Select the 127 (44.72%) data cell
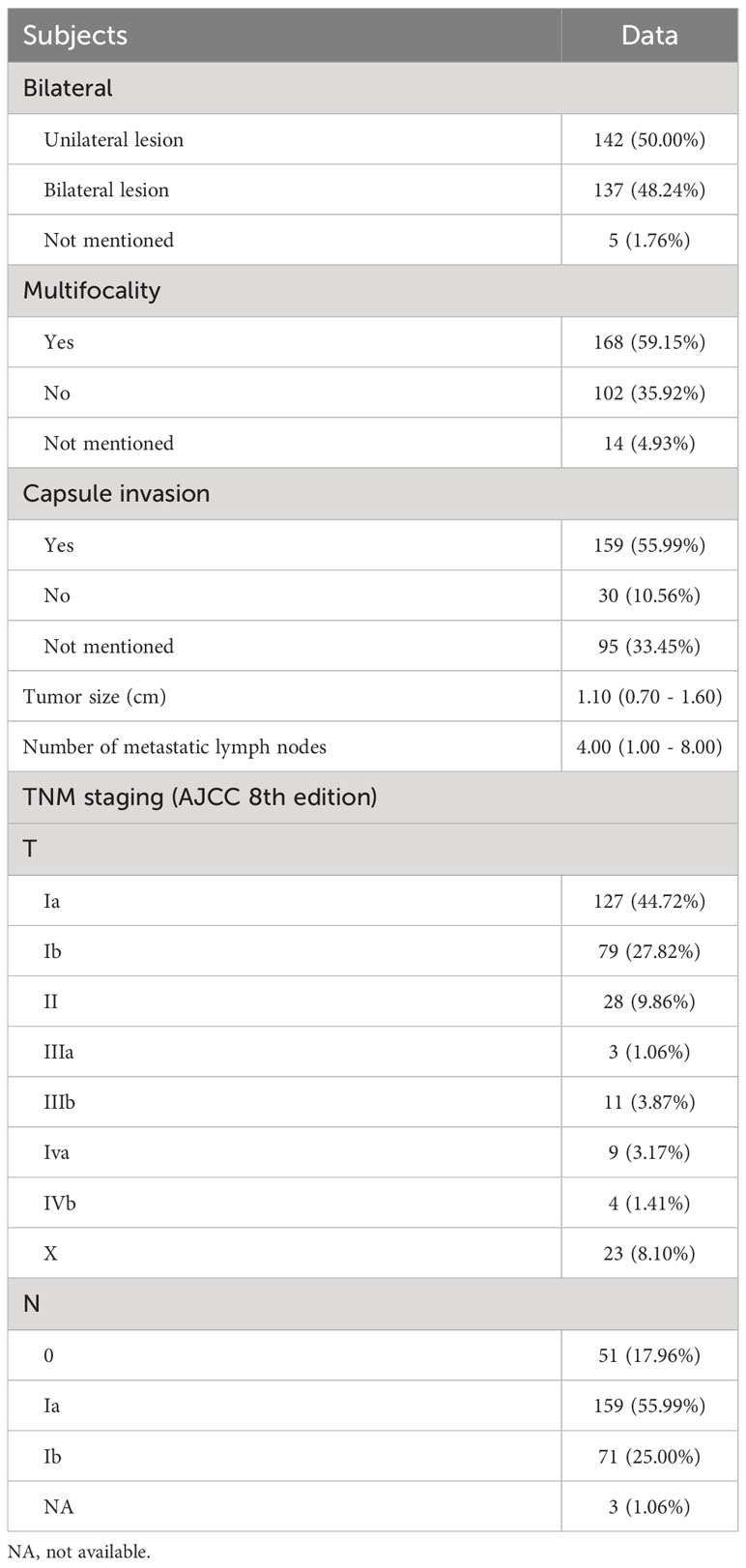This screenshot has height=1568, width=746. [649, 901]
